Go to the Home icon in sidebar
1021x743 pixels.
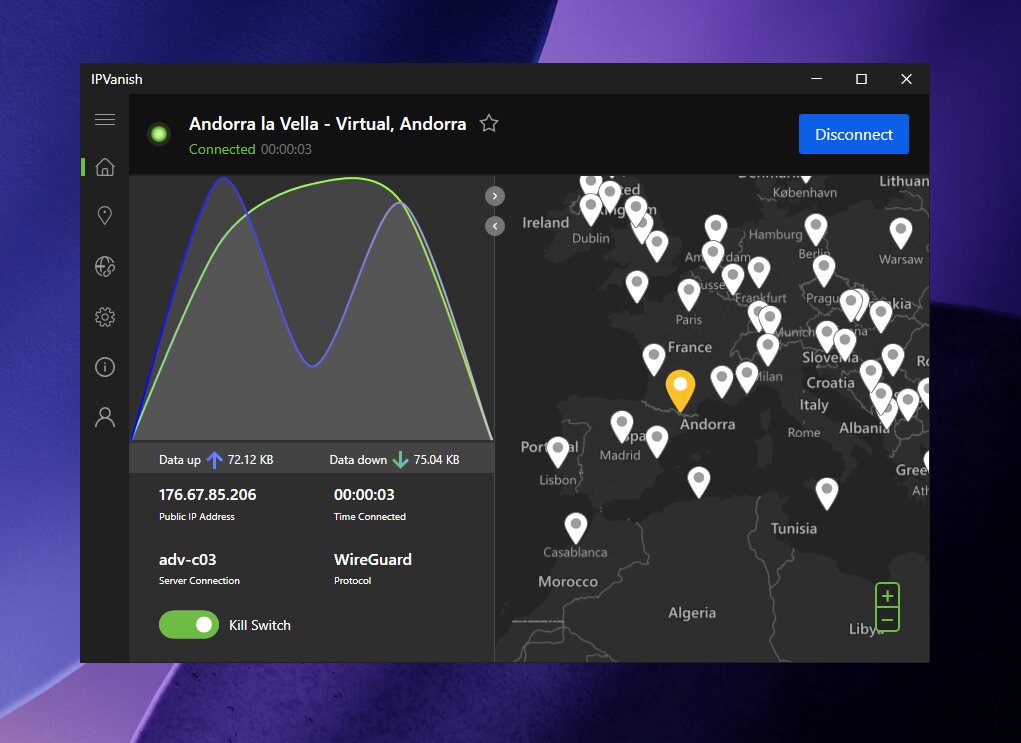(x=105, y=167)
